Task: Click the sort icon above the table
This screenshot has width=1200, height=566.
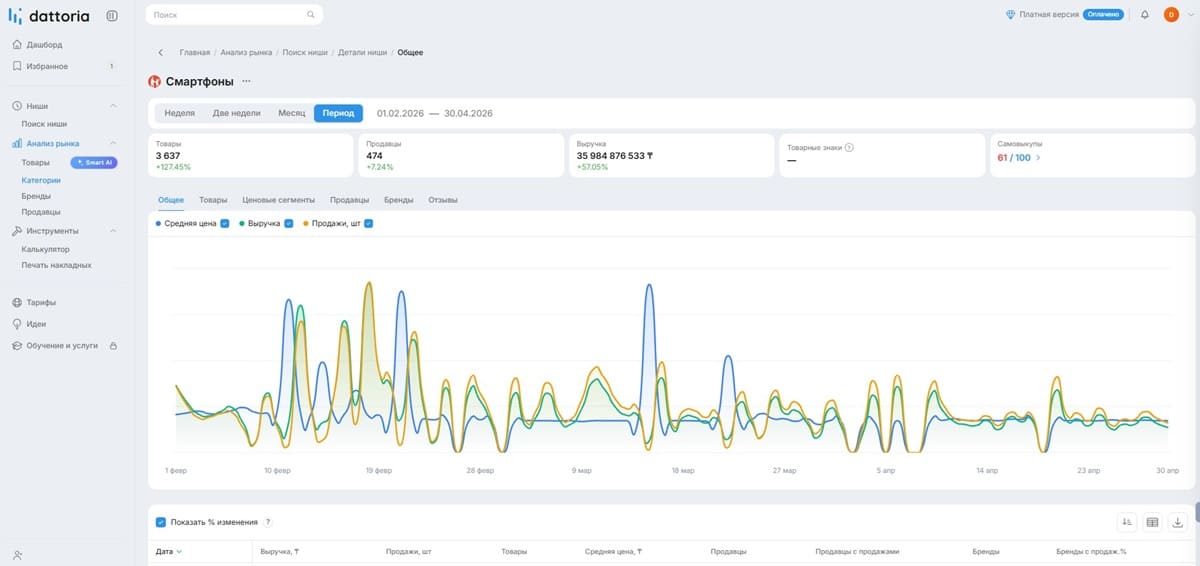Action: coord(1127,522)
